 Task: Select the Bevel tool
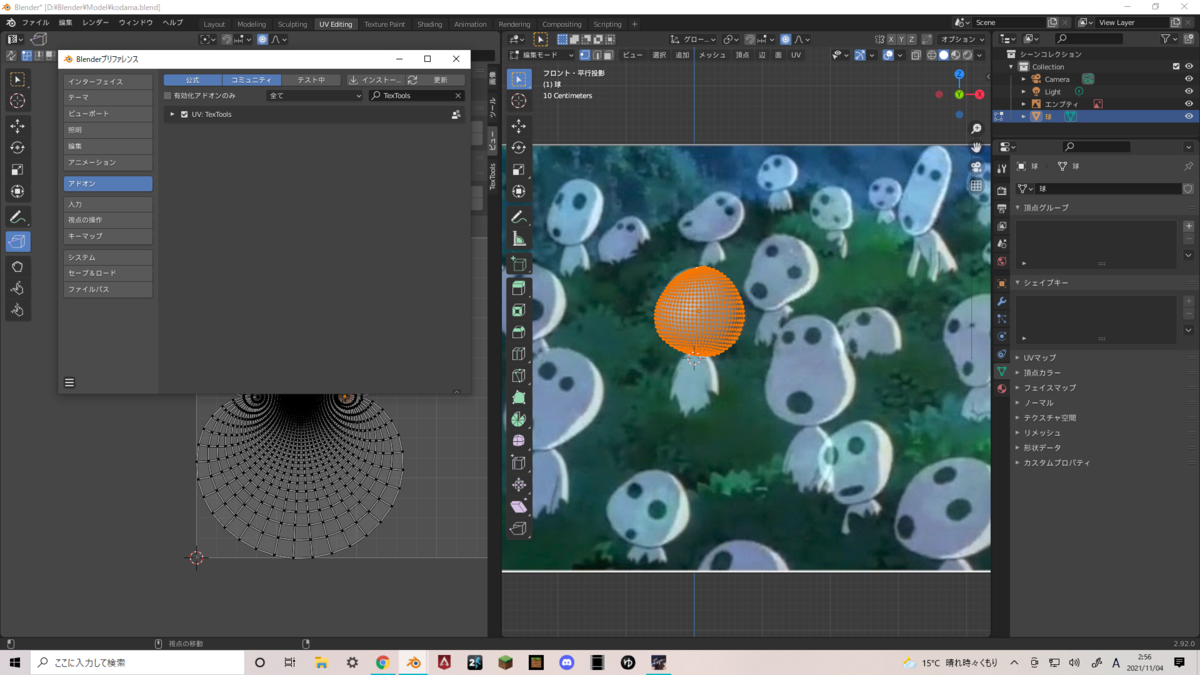518,332
